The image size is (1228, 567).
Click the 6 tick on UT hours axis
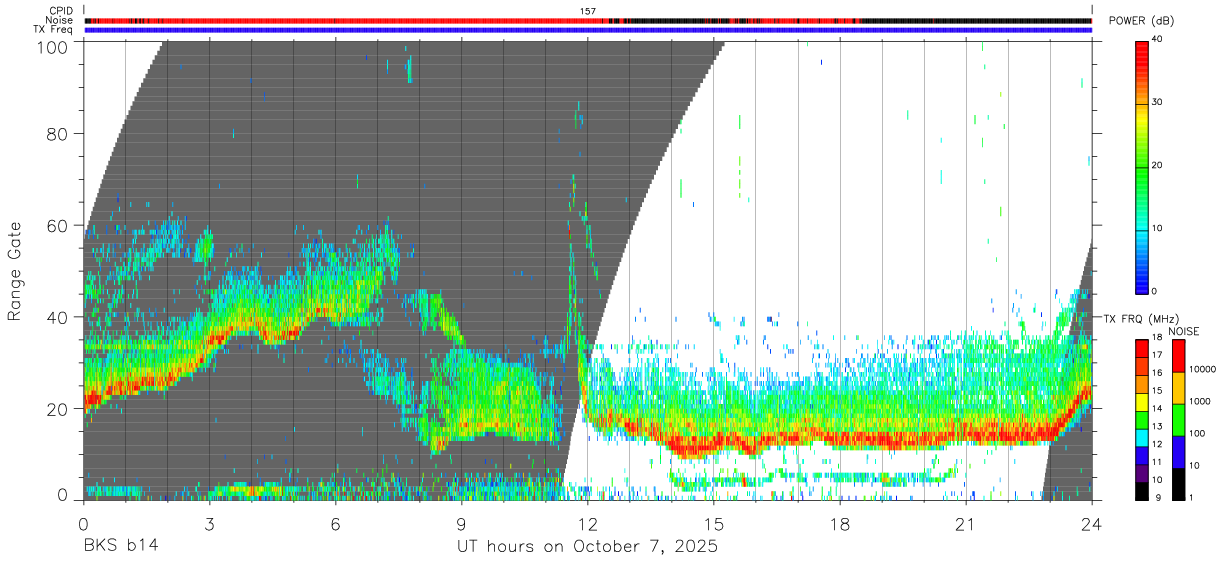(x=336, y=522)
